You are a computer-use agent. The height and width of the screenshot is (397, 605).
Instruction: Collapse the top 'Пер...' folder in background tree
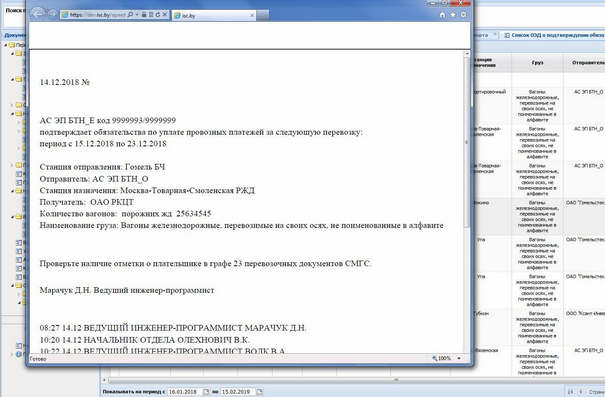[x=6, y=45]
